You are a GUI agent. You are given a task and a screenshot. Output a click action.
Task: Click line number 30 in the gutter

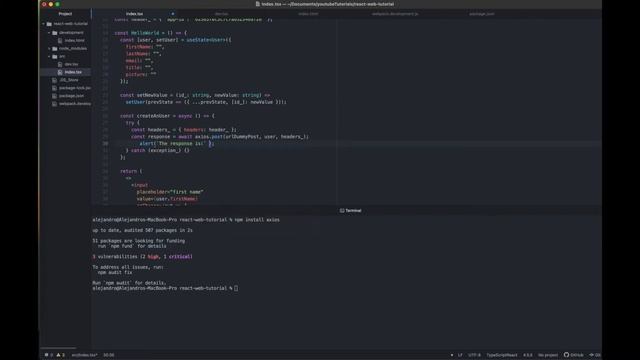pyautogui.click(x=105, y=144)
